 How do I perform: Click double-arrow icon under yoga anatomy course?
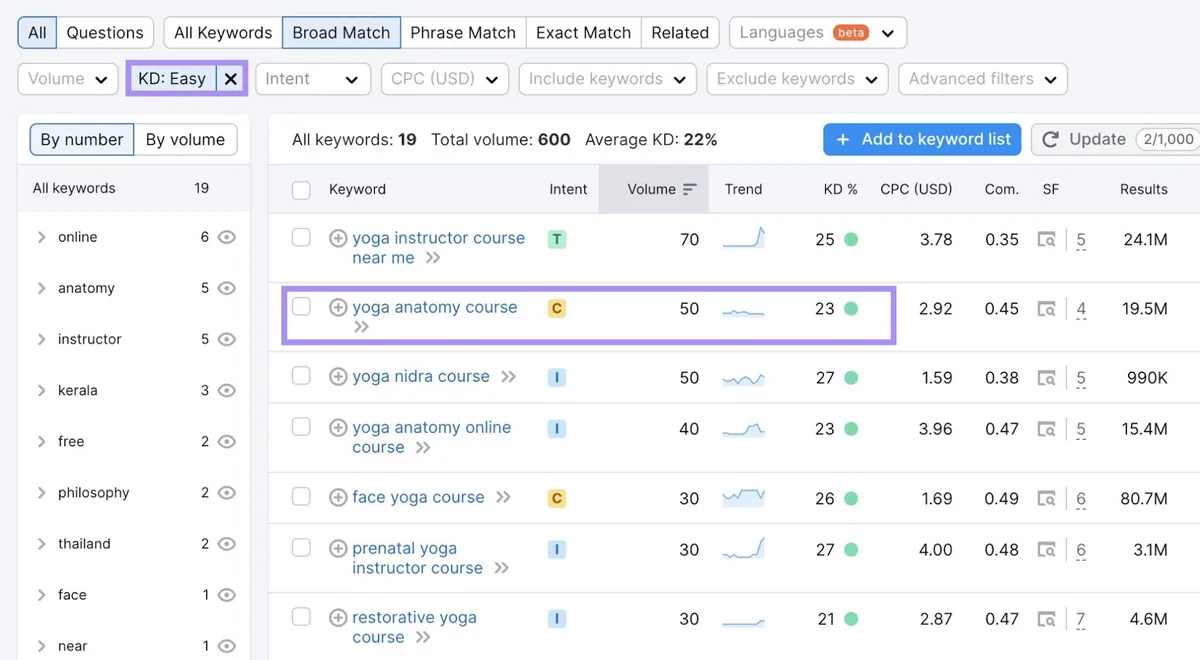(361, 327)
